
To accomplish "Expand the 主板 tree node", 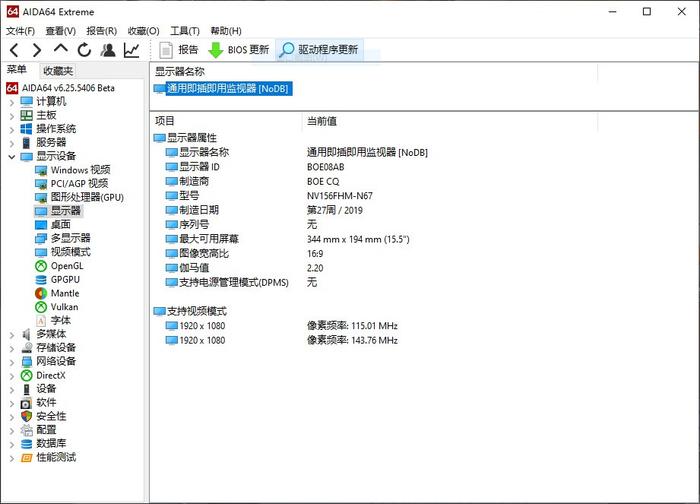I will coord(12,116).
